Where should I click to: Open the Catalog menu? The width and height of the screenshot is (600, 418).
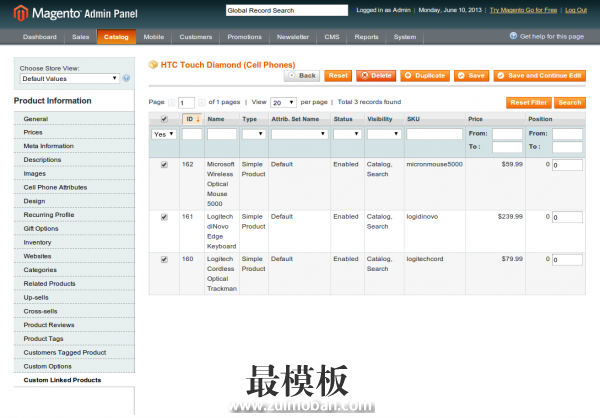coord(116,37)
